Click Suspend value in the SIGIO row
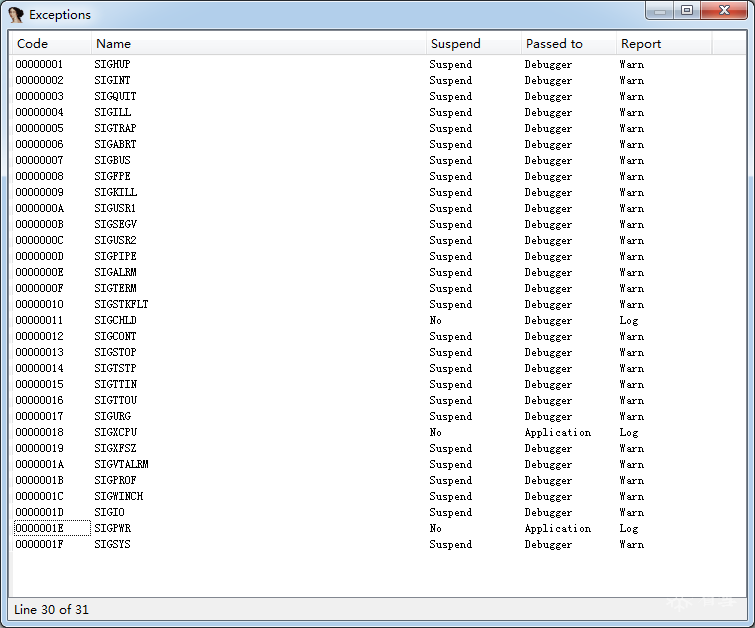Image resolution: width=755 pixels, height=628 pixels. 450,512
